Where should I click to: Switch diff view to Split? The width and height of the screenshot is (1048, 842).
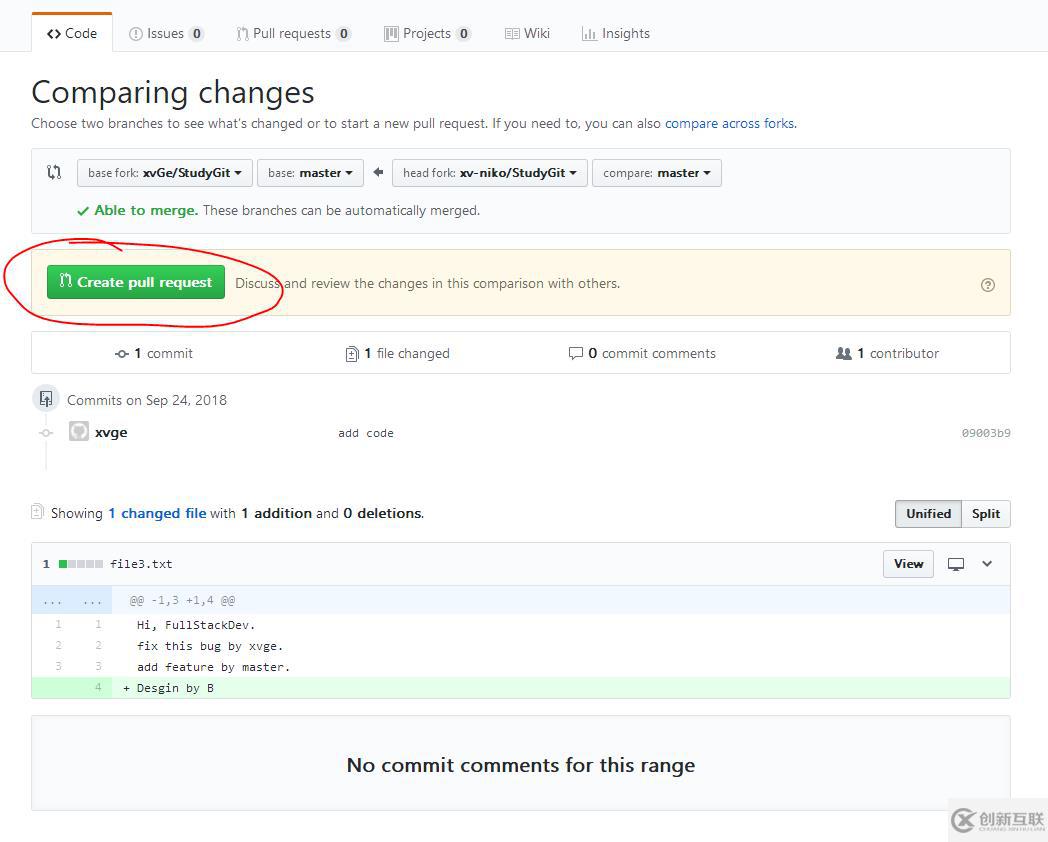tap(985, 514)
